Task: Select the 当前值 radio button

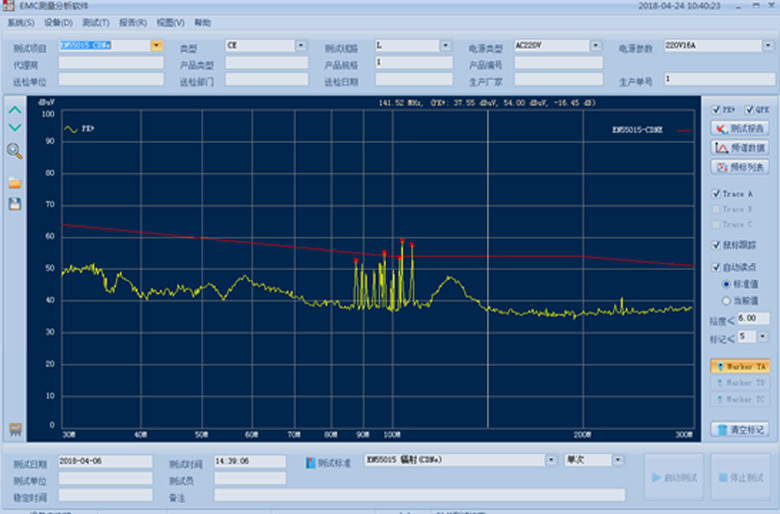Action: pyautogui.click(x=726, y=300)
